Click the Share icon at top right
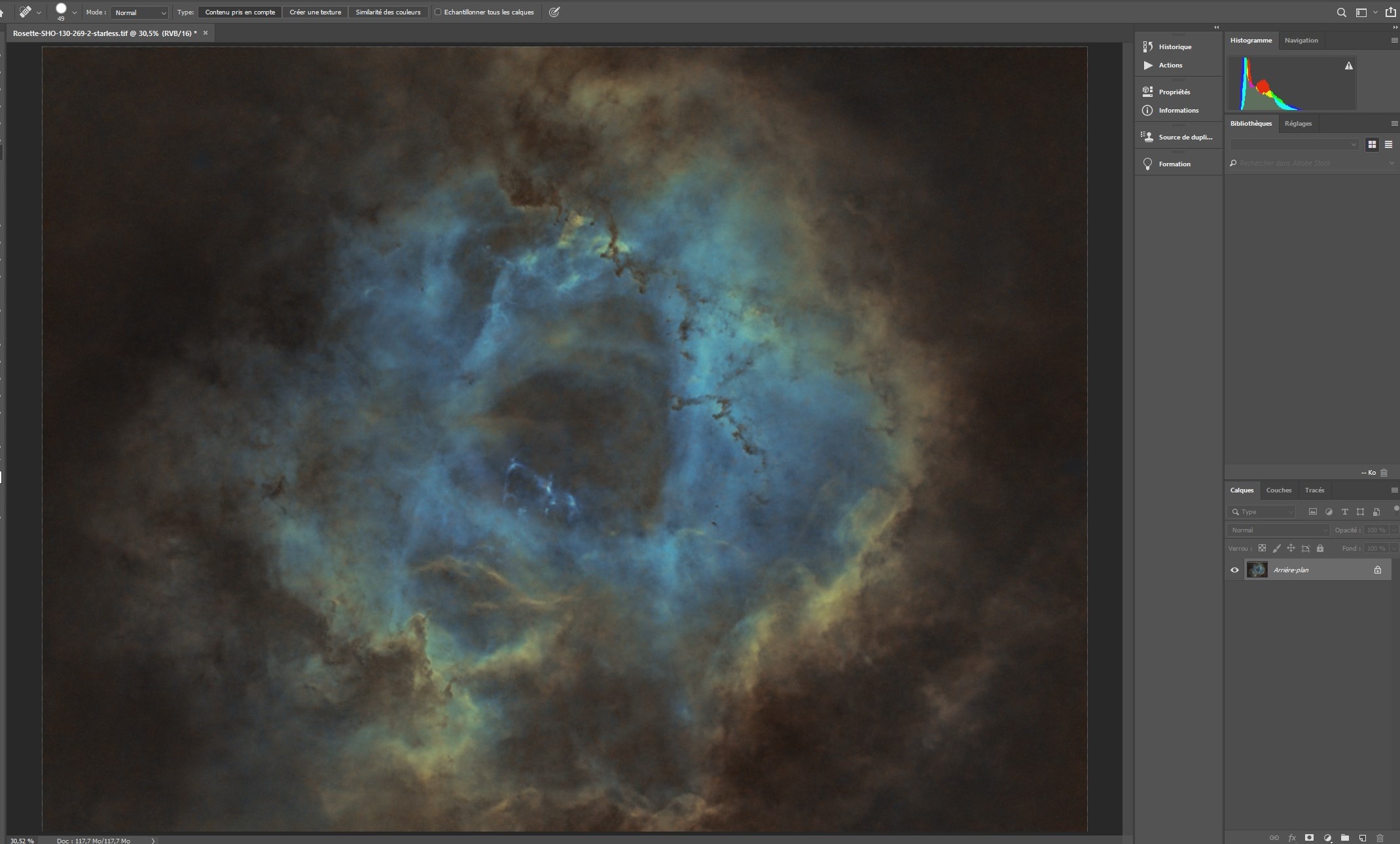 [1391, 12]
